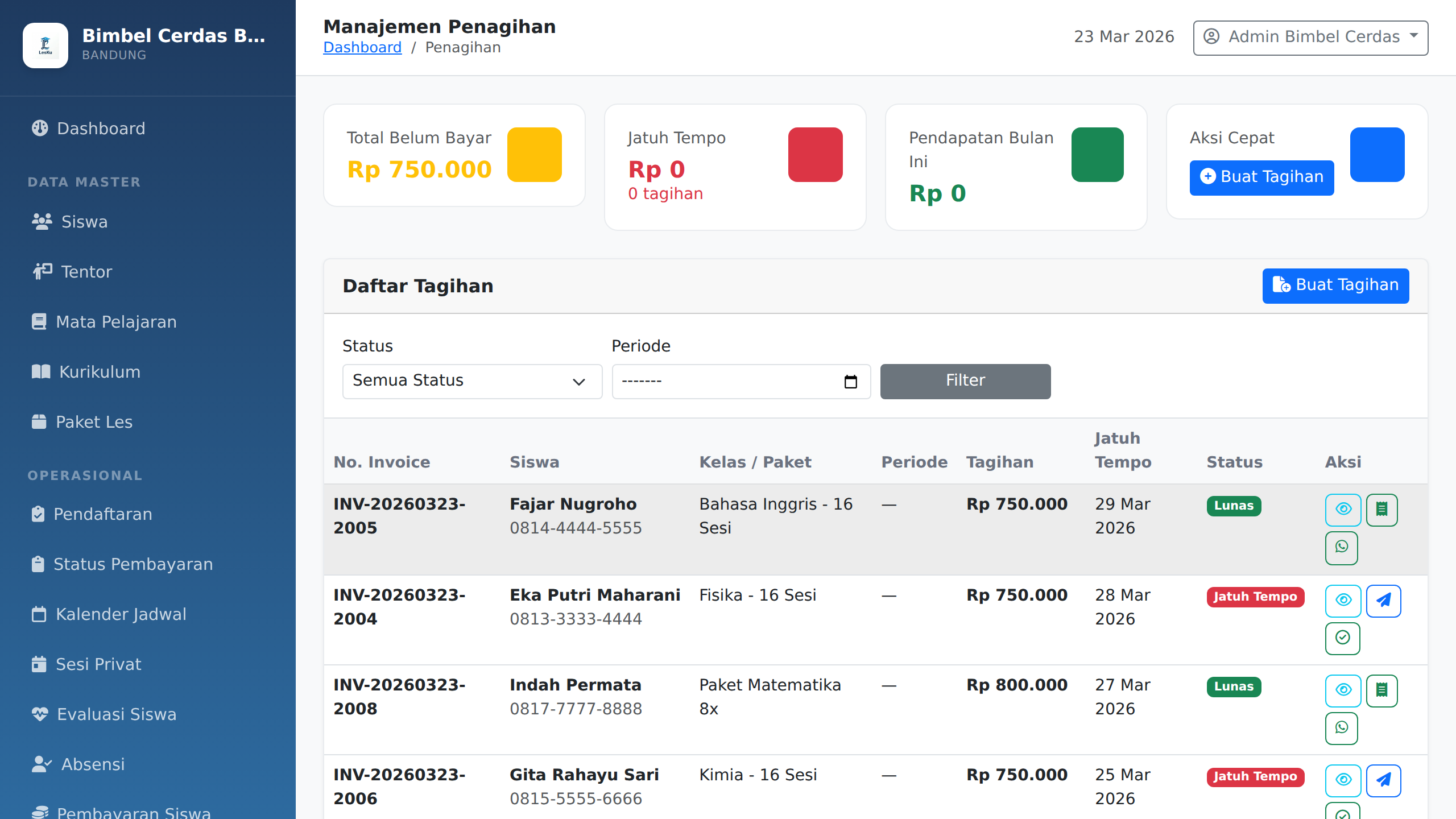This screenshot has height=819, width=1456.
Task: Open the receipt icon for Fajar Nugroho's invoice
Action: point(1381,510)
